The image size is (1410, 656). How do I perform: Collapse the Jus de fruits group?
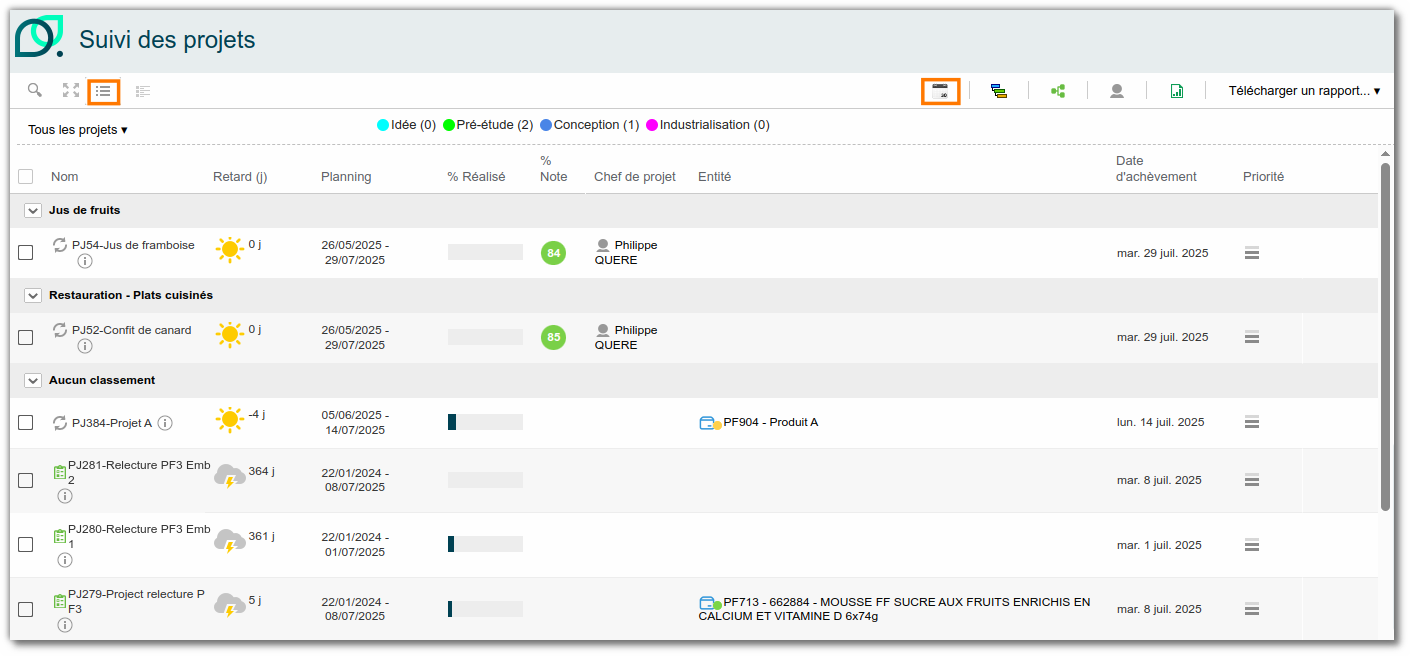pyautogui.click(x=32, y=211)
